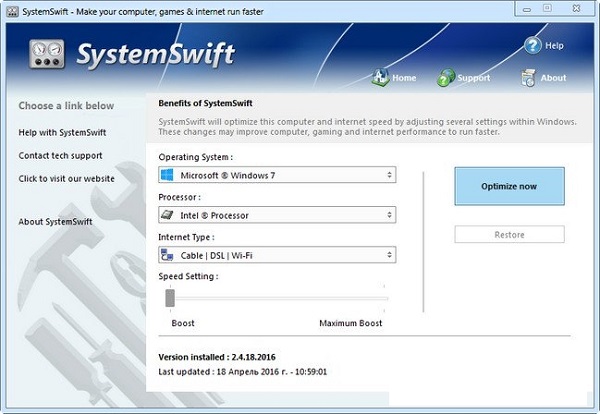Open the Help label in header
Screen dimensions: 600x414
pyautogui.click(x=554, y=46)
